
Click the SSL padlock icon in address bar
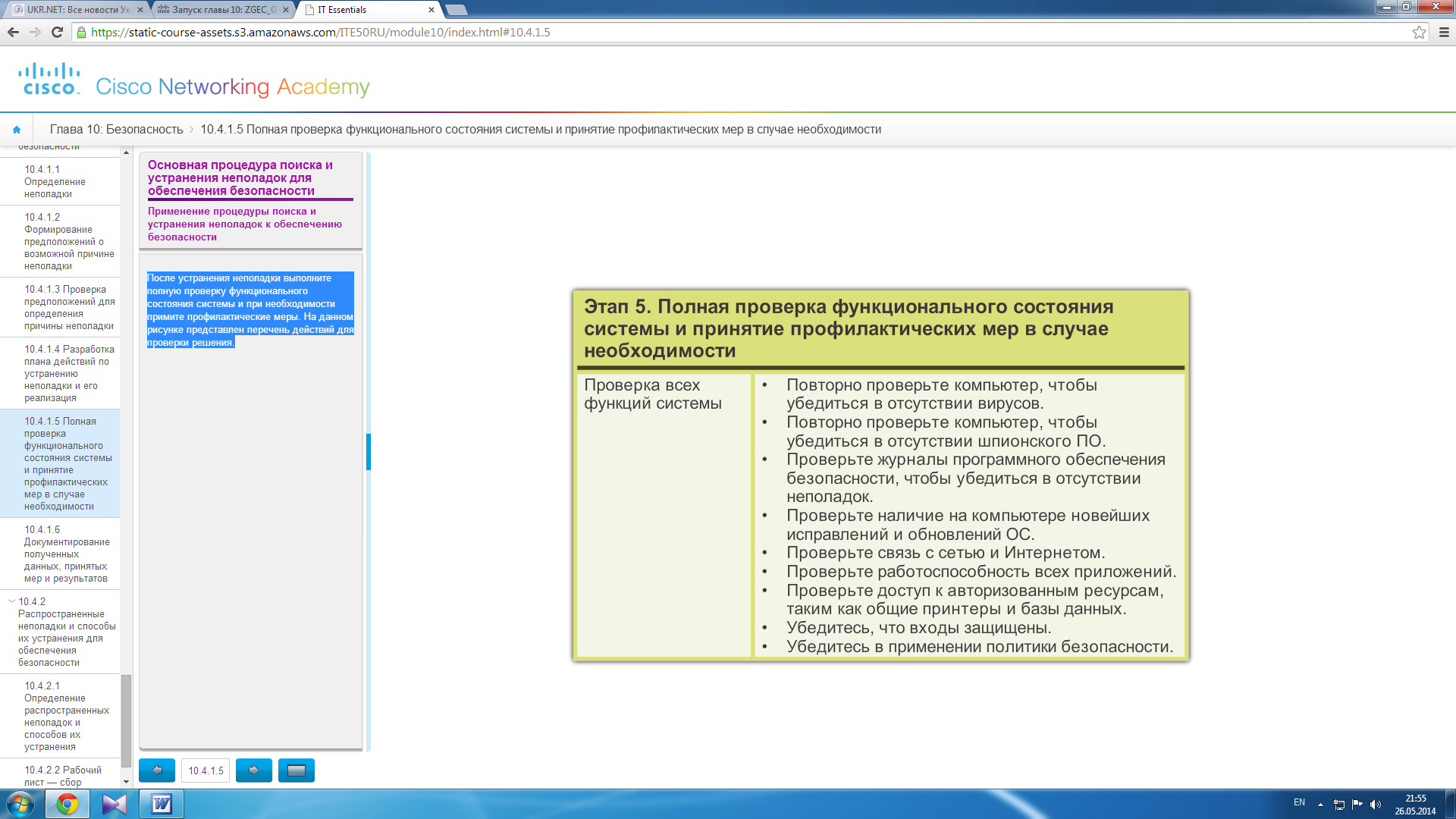pyautogui.click(x=82, y=32)
